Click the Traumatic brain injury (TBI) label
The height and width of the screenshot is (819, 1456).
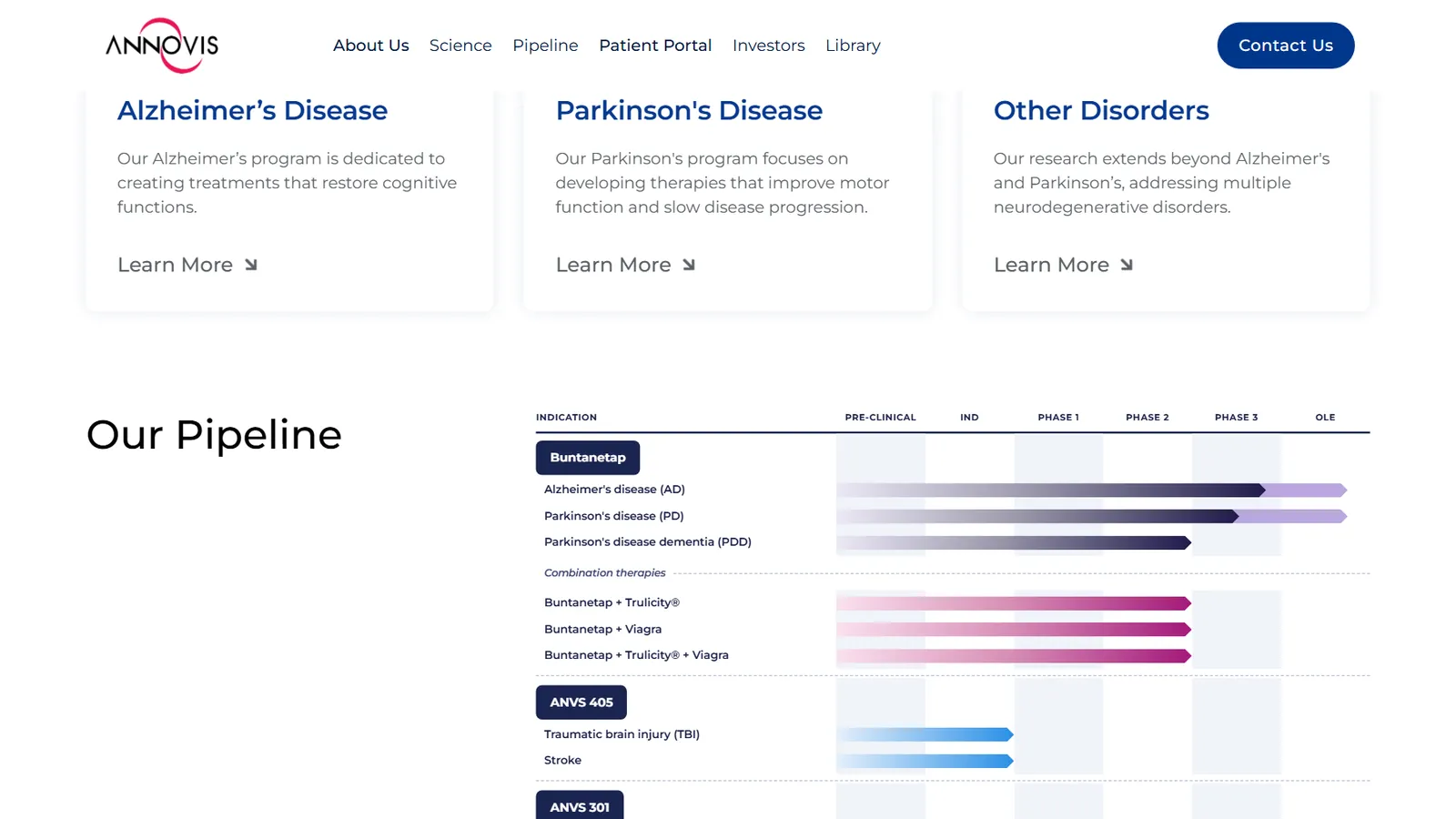pyautogui.click(x=622, y=734)
